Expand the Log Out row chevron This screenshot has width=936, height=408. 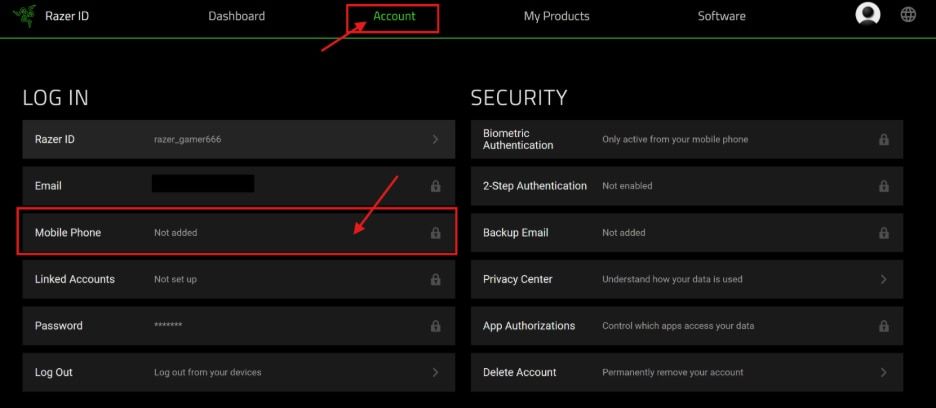(435, 372)
